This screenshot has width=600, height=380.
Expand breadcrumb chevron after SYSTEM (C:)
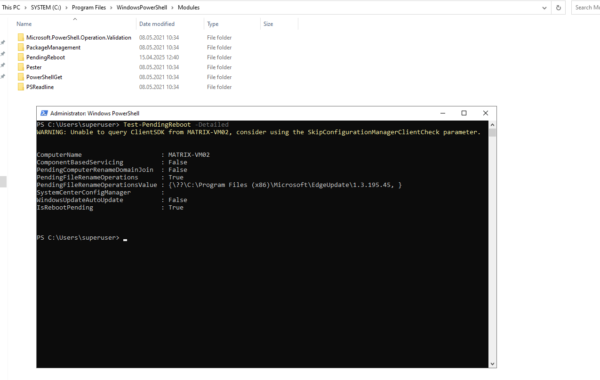66,8
